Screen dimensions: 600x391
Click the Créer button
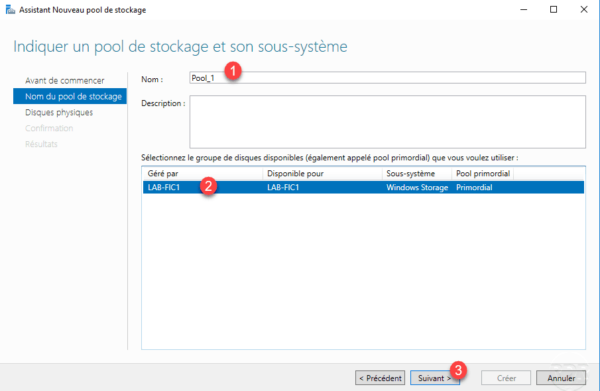(506, 378)
